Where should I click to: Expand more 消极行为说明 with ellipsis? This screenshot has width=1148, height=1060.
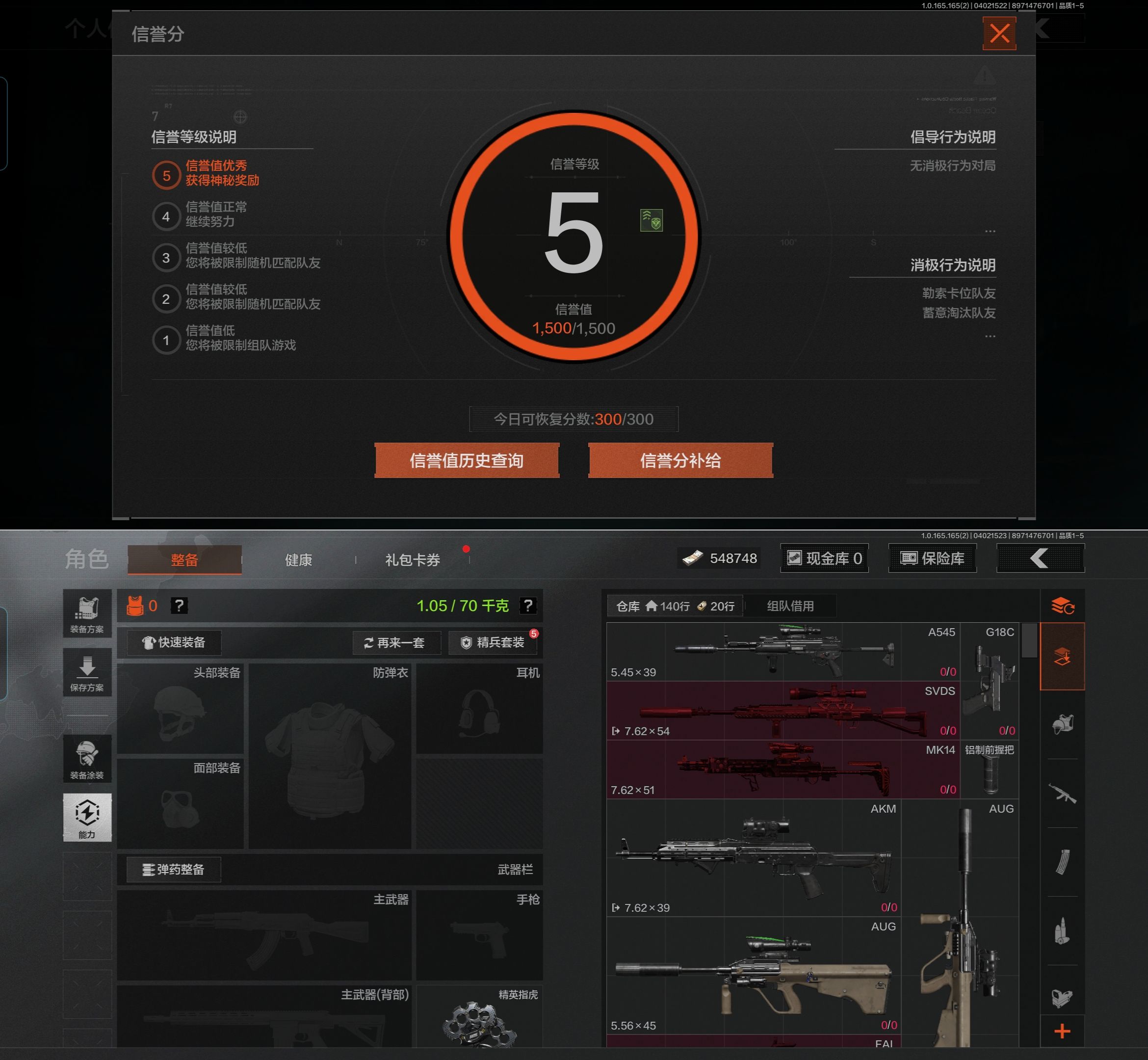(x=990, y=336)
